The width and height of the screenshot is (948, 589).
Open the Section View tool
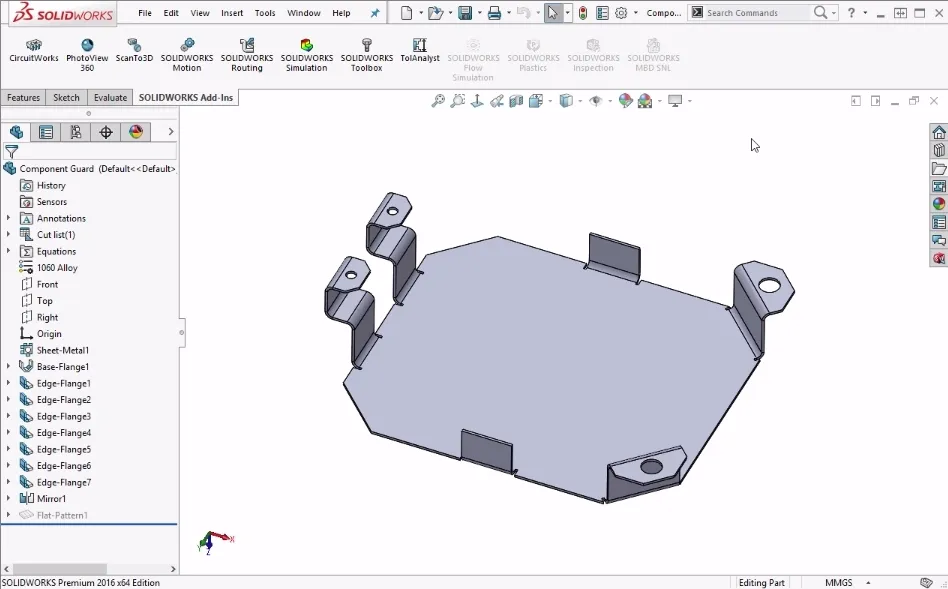[x=514, y=100]
